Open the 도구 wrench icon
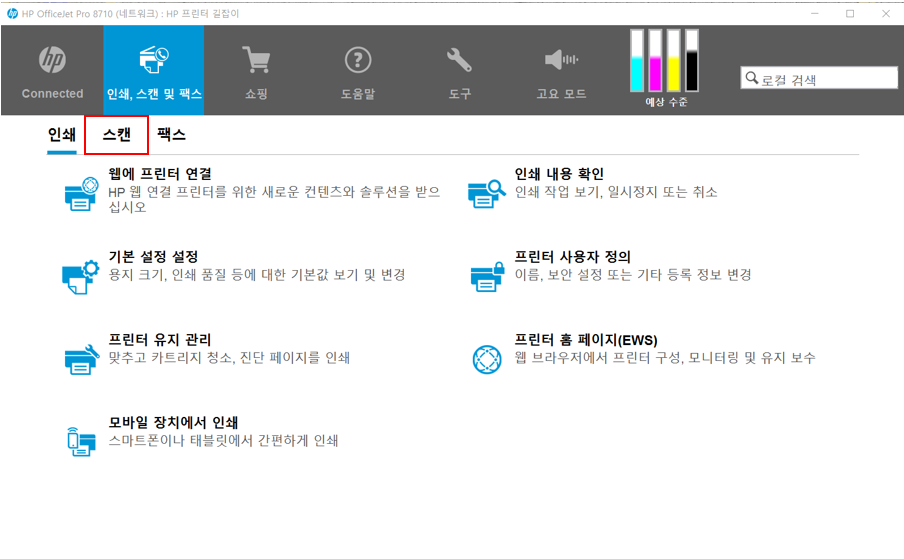904x559 pixels. 459,60
